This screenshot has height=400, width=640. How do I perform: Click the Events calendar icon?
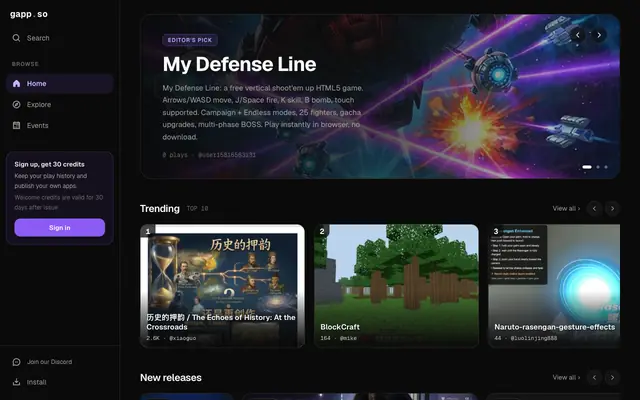(16, 125)
